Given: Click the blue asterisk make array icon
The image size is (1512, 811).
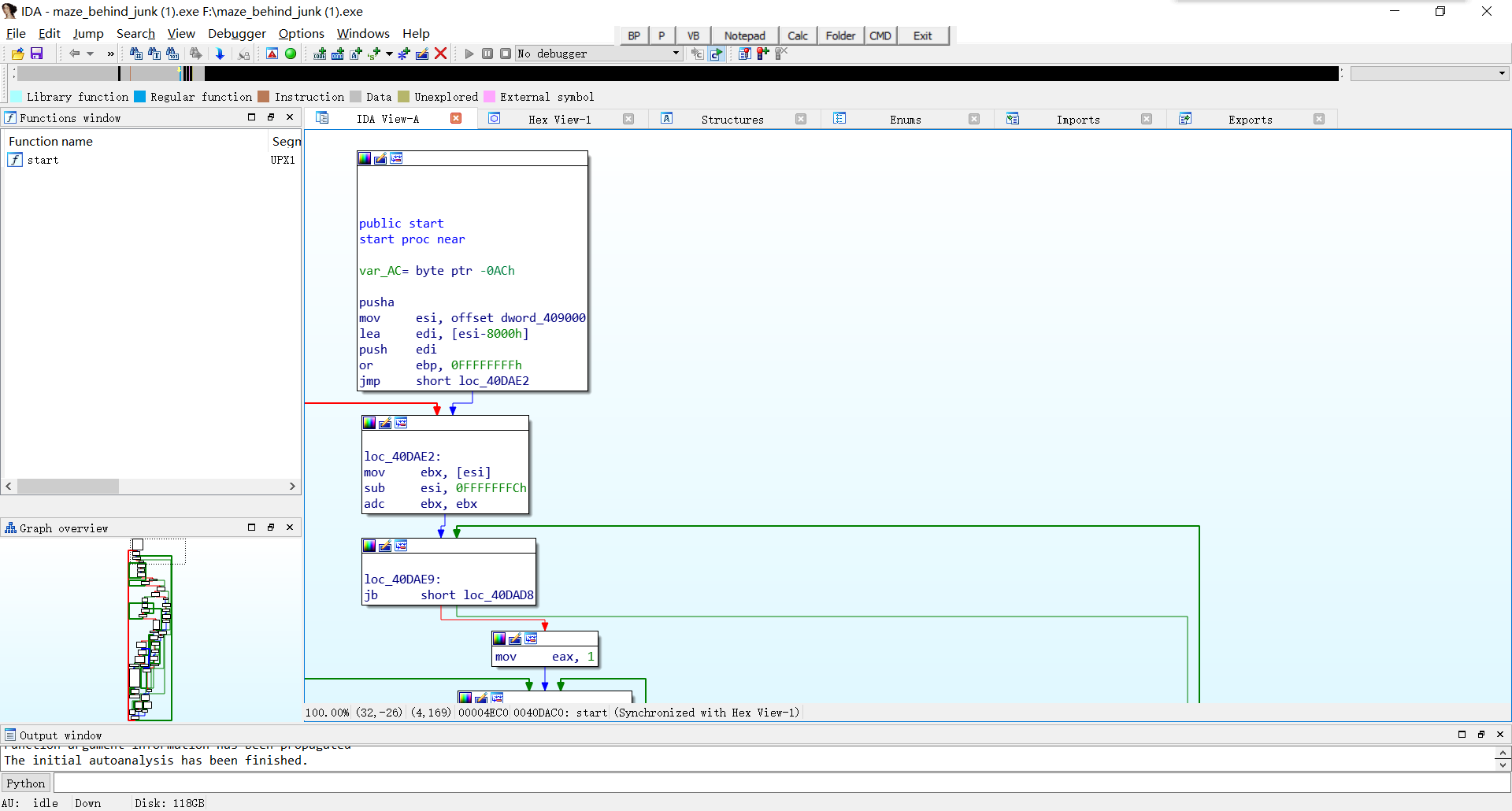Looking at the screenshot, I should pos(404,54).
